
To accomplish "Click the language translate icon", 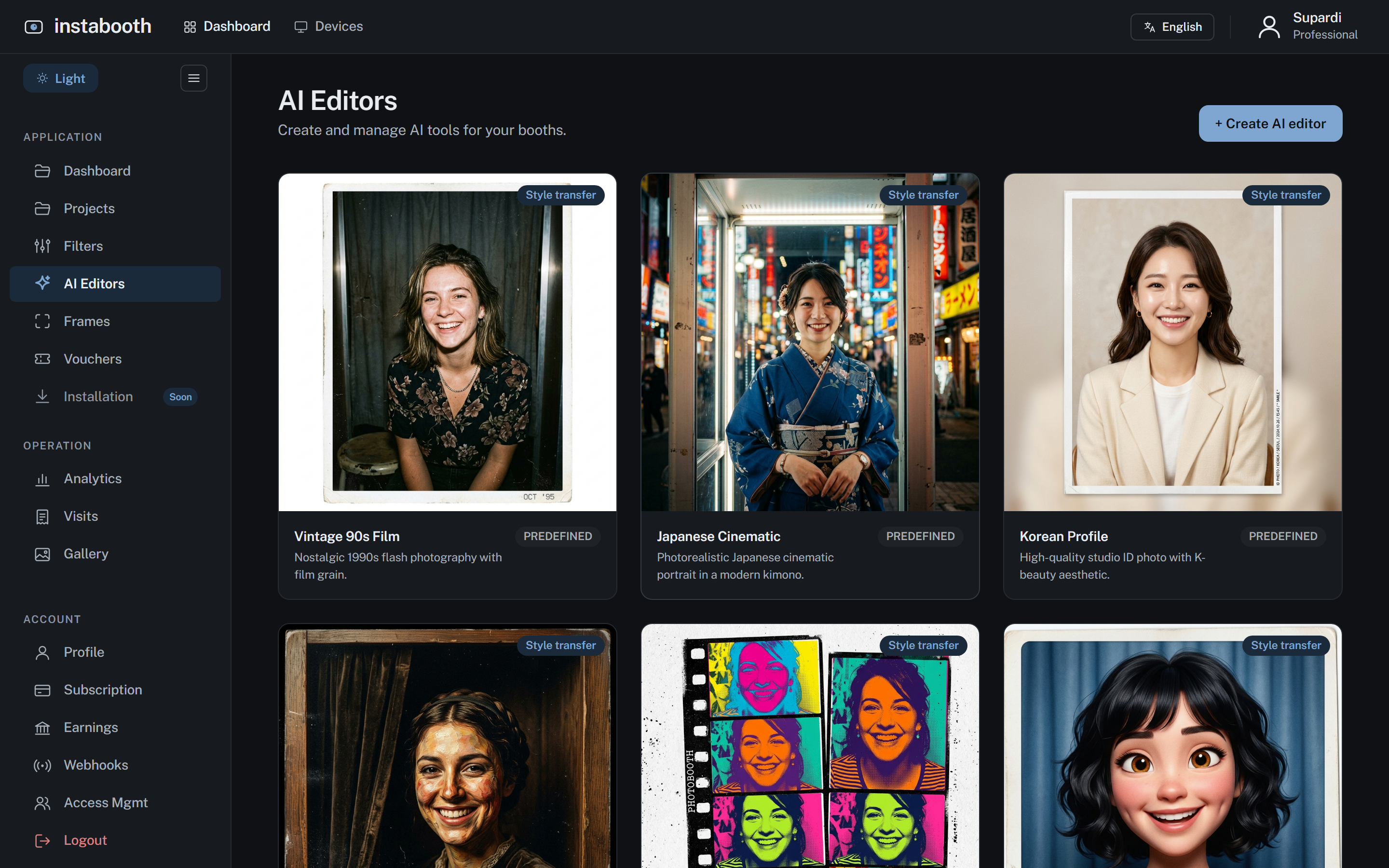I will point(1149,27).
